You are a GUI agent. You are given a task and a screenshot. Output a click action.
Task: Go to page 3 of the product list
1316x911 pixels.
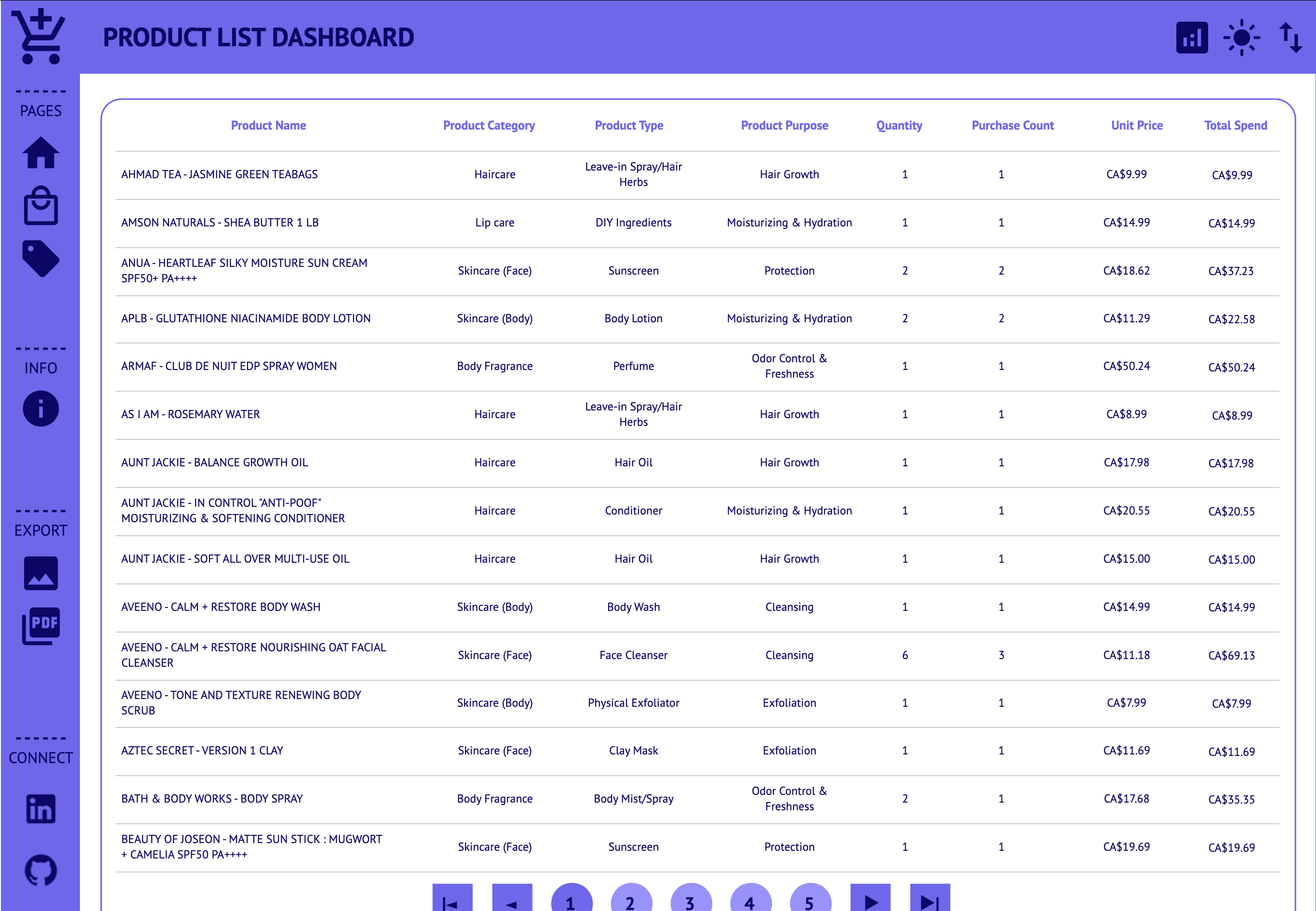(x=690, y=902)
